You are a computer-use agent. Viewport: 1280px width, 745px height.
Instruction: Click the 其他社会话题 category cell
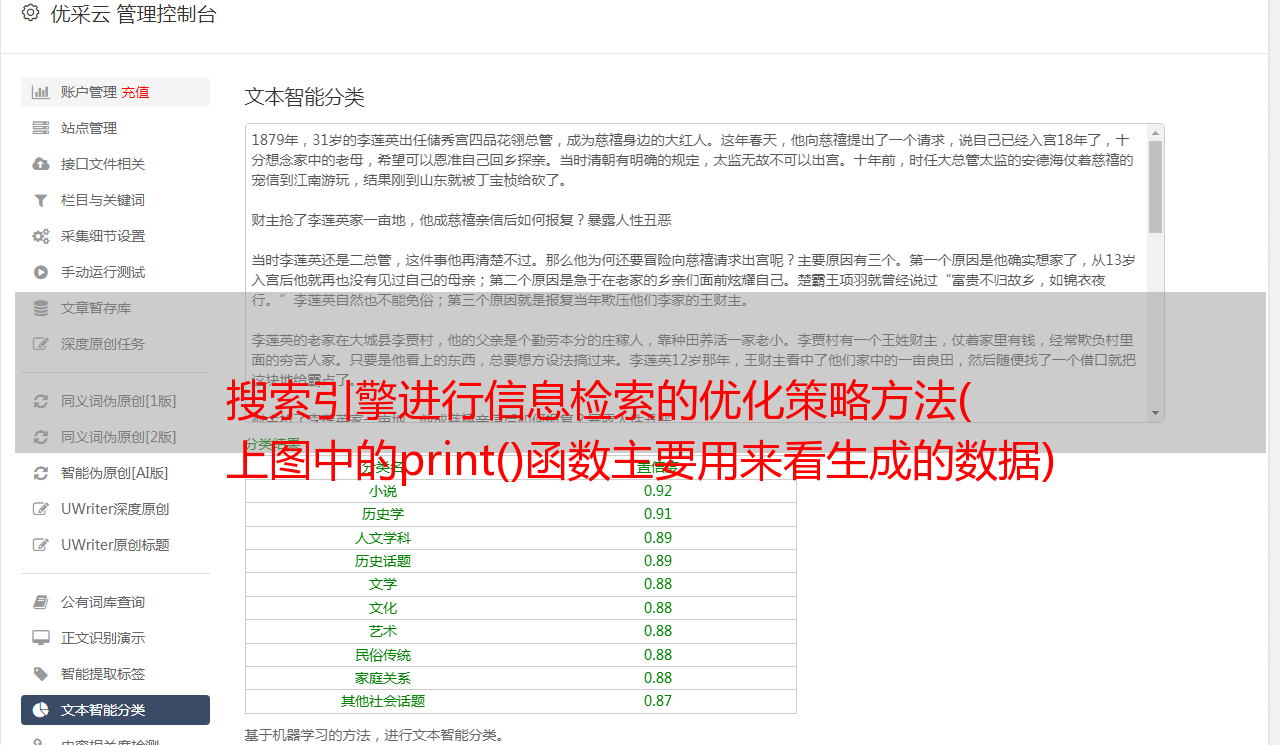tap(383, 701)
